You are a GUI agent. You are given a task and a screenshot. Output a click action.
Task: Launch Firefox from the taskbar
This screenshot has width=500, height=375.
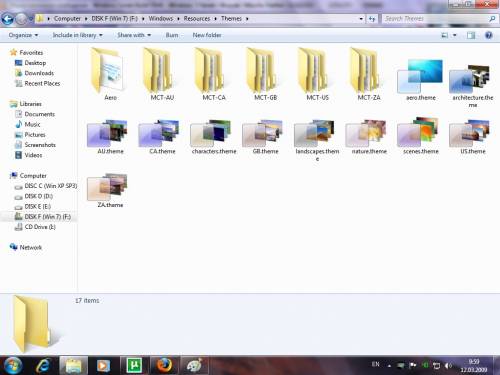tap(164, 365)
